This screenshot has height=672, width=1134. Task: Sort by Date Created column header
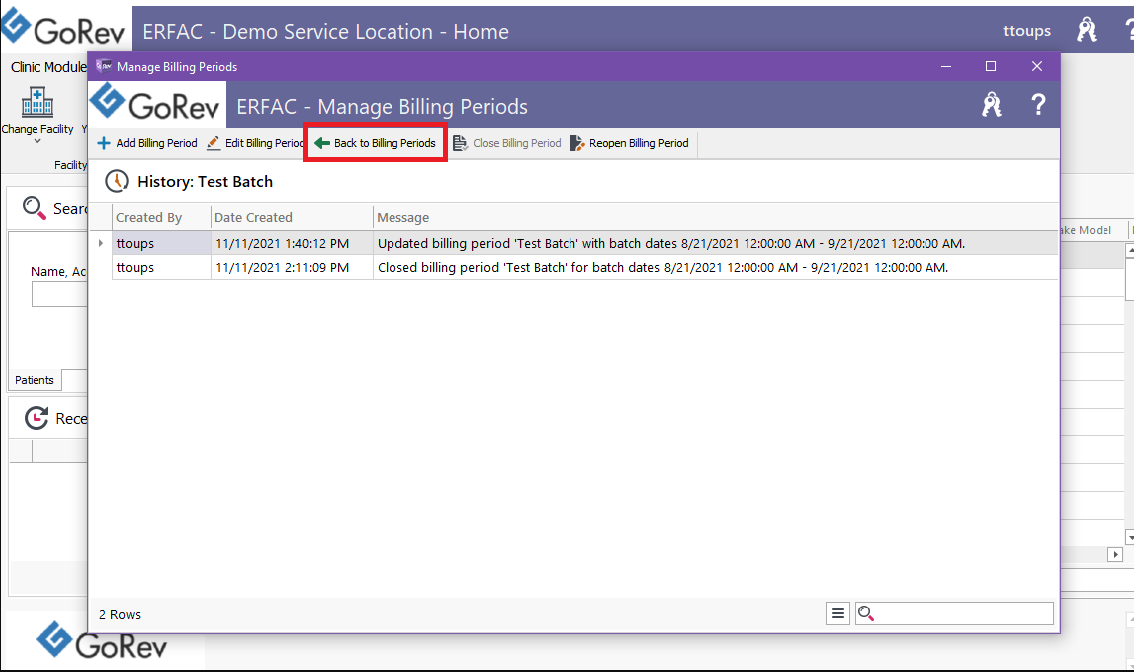[x=291, y=217]
